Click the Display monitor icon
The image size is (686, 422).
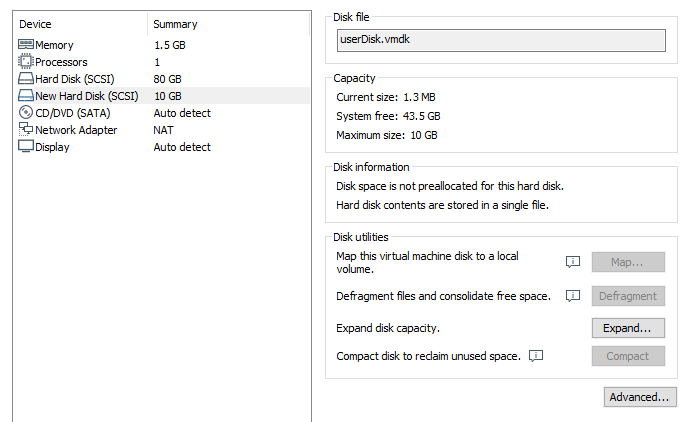(x=26, y=146)
